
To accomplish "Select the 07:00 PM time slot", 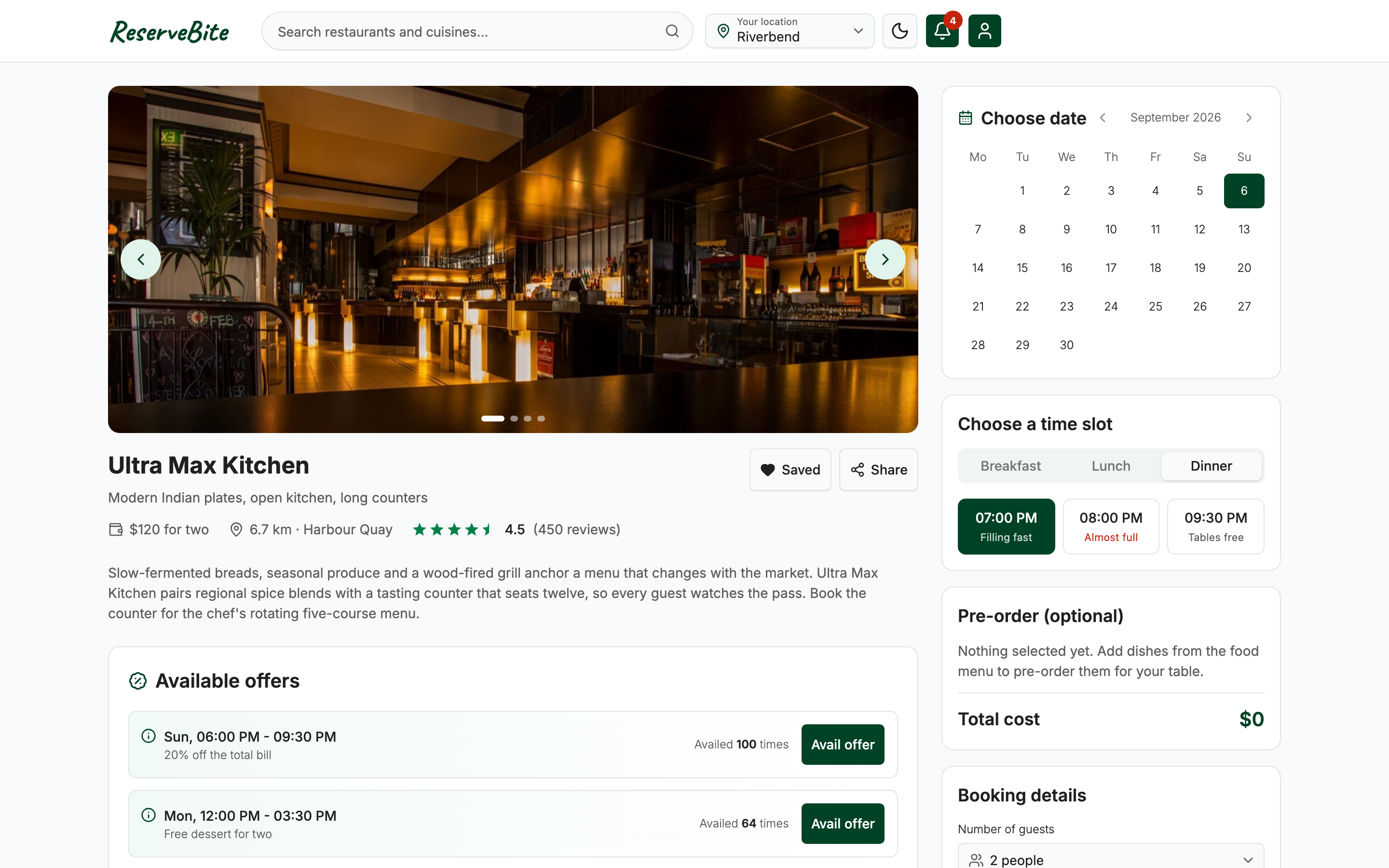I will click(1006, 527).
